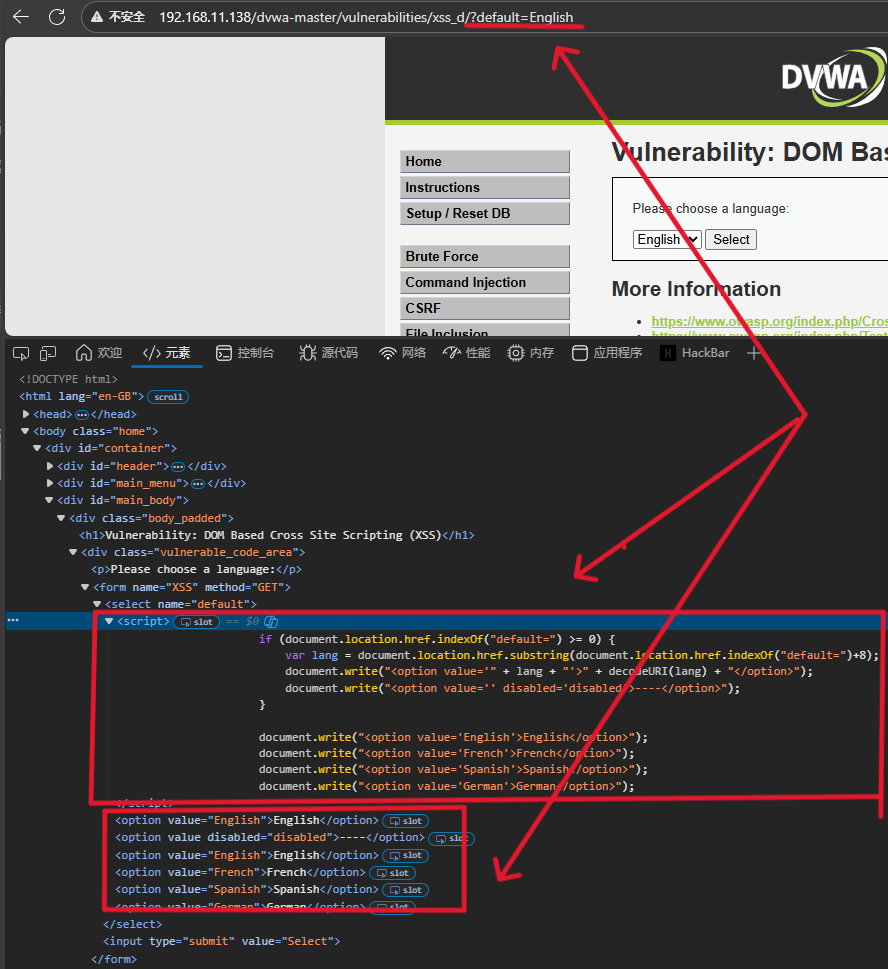Open the Sources (源代码) panel

tap(328, 353)
